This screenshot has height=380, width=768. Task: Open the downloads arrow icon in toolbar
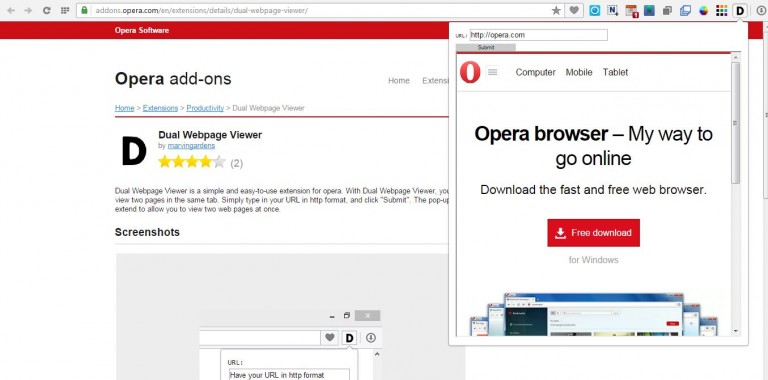pos(761,10)
